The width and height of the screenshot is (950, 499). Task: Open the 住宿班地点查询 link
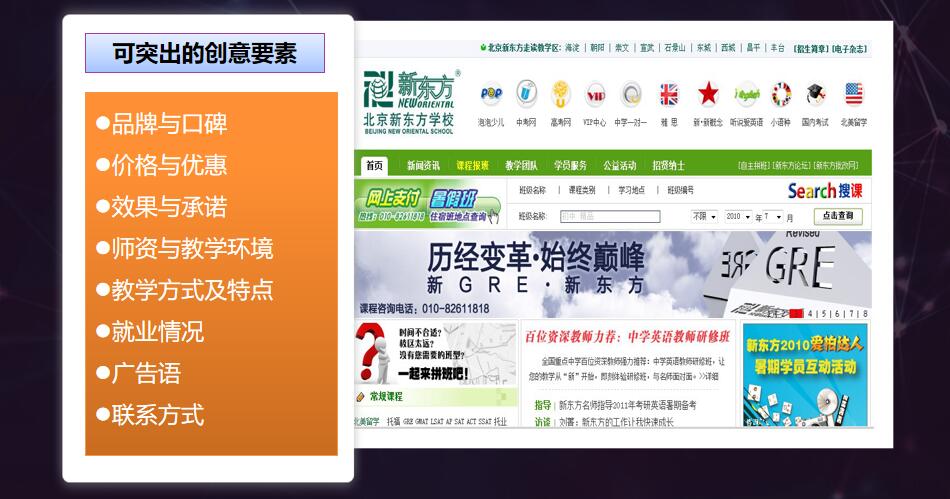(458, 216)
